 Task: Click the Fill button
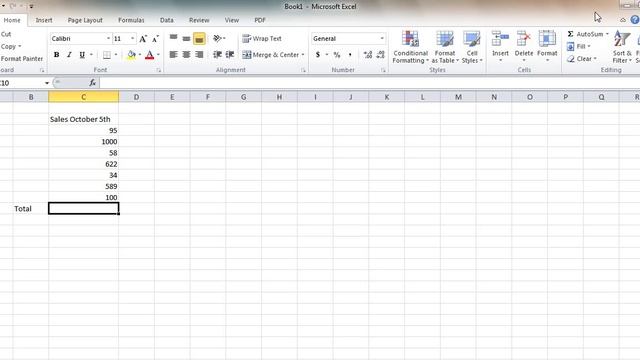click(578, 47)
